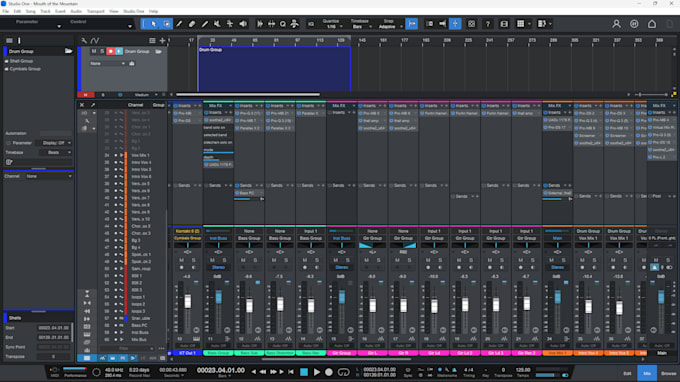Open the user account icon
680x382 pixels.
point(616,24)
